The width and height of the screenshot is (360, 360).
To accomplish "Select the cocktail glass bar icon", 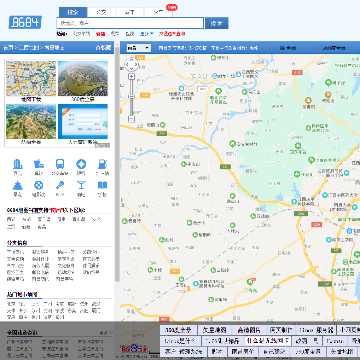I will (x=81, y=185).
